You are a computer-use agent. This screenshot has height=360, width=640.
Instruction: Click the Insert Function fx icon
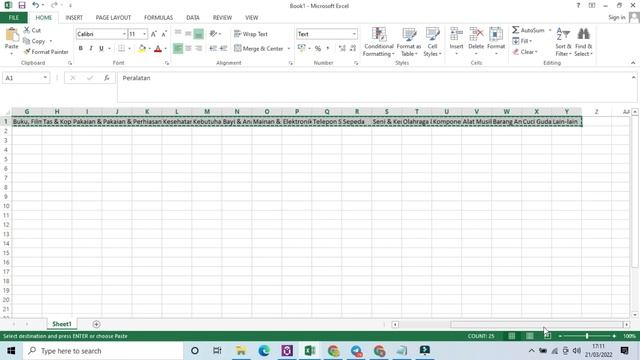click(107, 78)
